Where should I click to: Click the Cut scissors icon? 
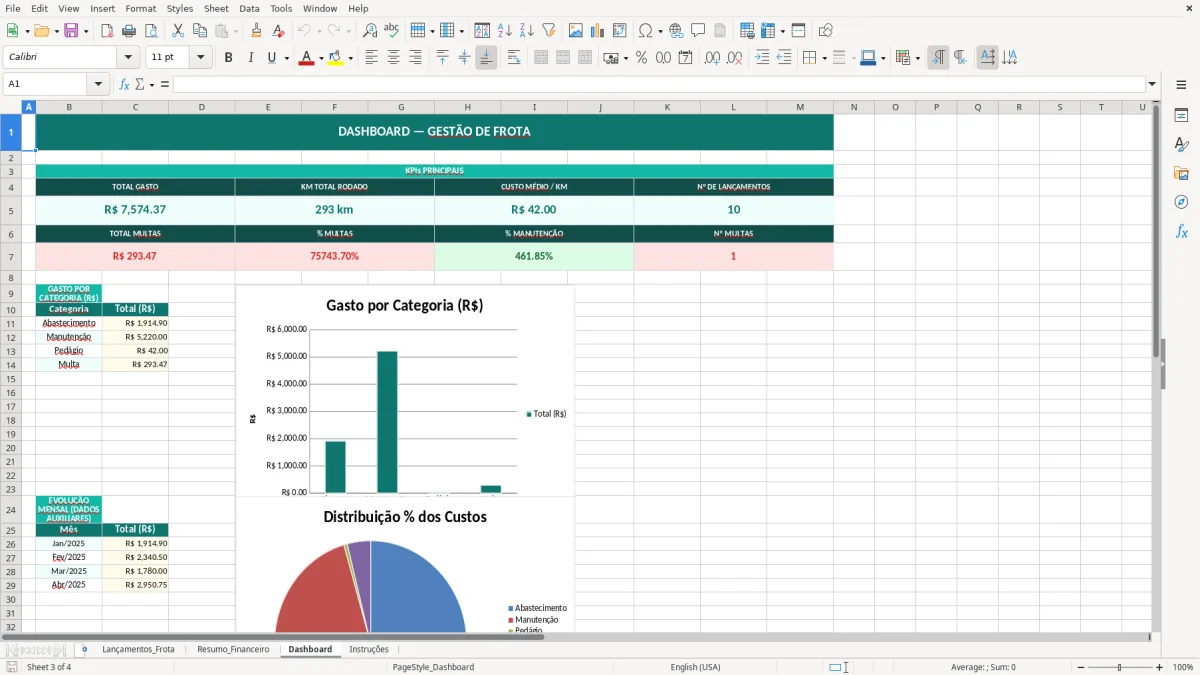pyautogui.click(x=178, y=31)
